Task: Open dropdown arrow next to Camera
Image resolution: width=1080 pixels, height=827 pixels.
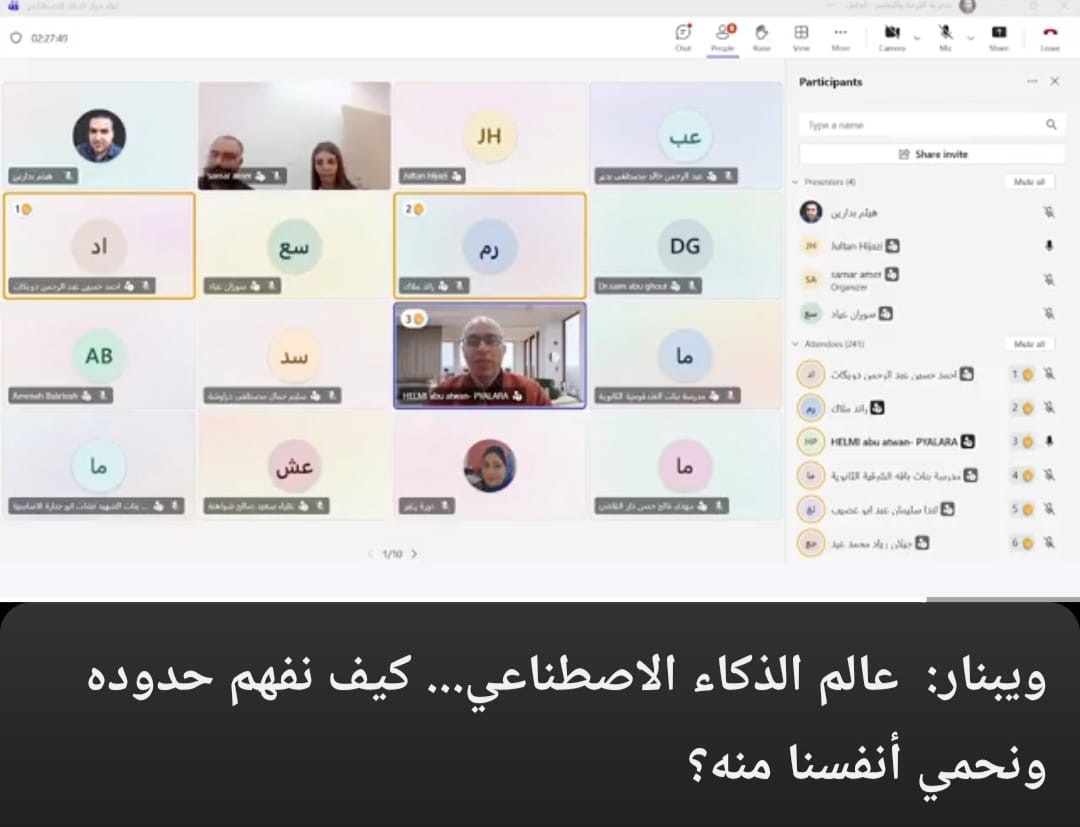Action: point(917,39)
